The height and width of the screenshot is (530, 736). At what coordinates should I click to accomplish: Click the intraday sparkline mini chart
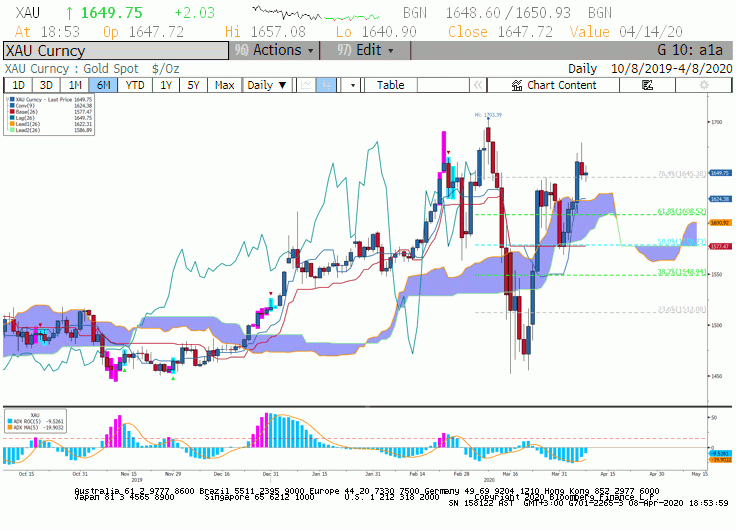[x=315, y=13]
